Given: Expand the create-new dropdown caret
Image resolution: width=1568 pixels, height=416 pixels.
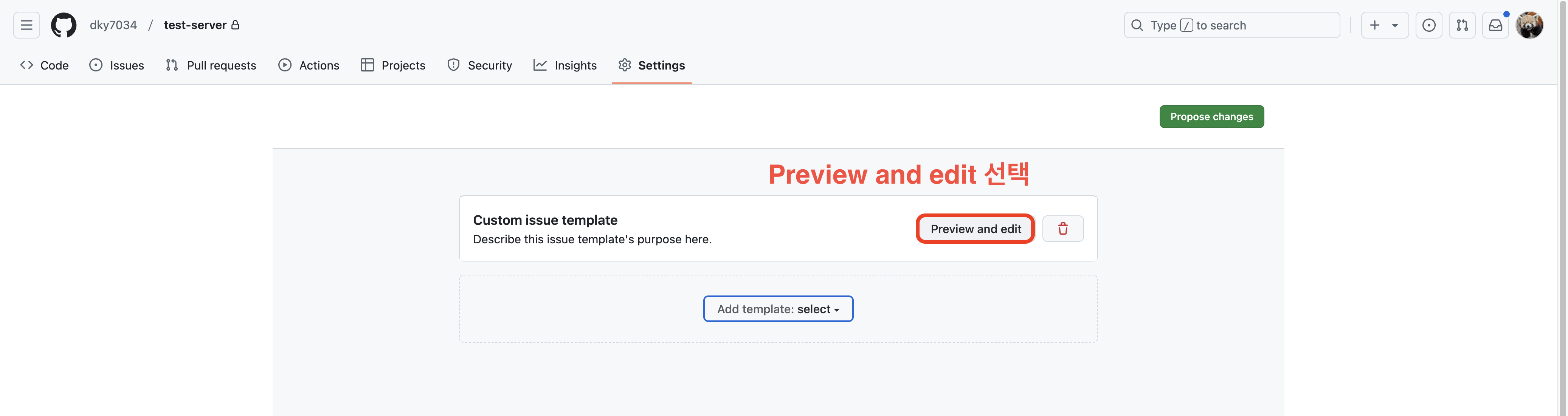Looking at the screenshot, I should (x=1394, y=25).
